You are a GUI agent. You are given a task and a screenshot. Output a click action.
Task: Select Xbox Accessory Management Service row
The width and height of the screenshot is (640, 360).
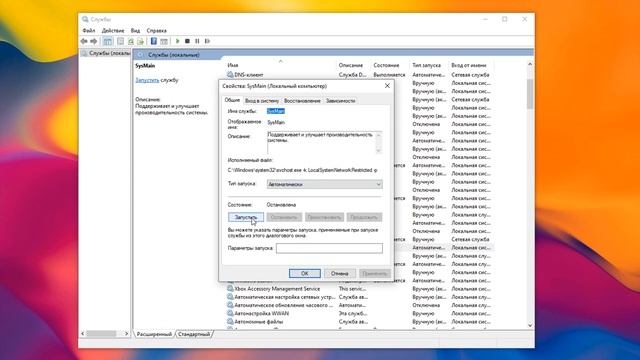coord(359,289)
